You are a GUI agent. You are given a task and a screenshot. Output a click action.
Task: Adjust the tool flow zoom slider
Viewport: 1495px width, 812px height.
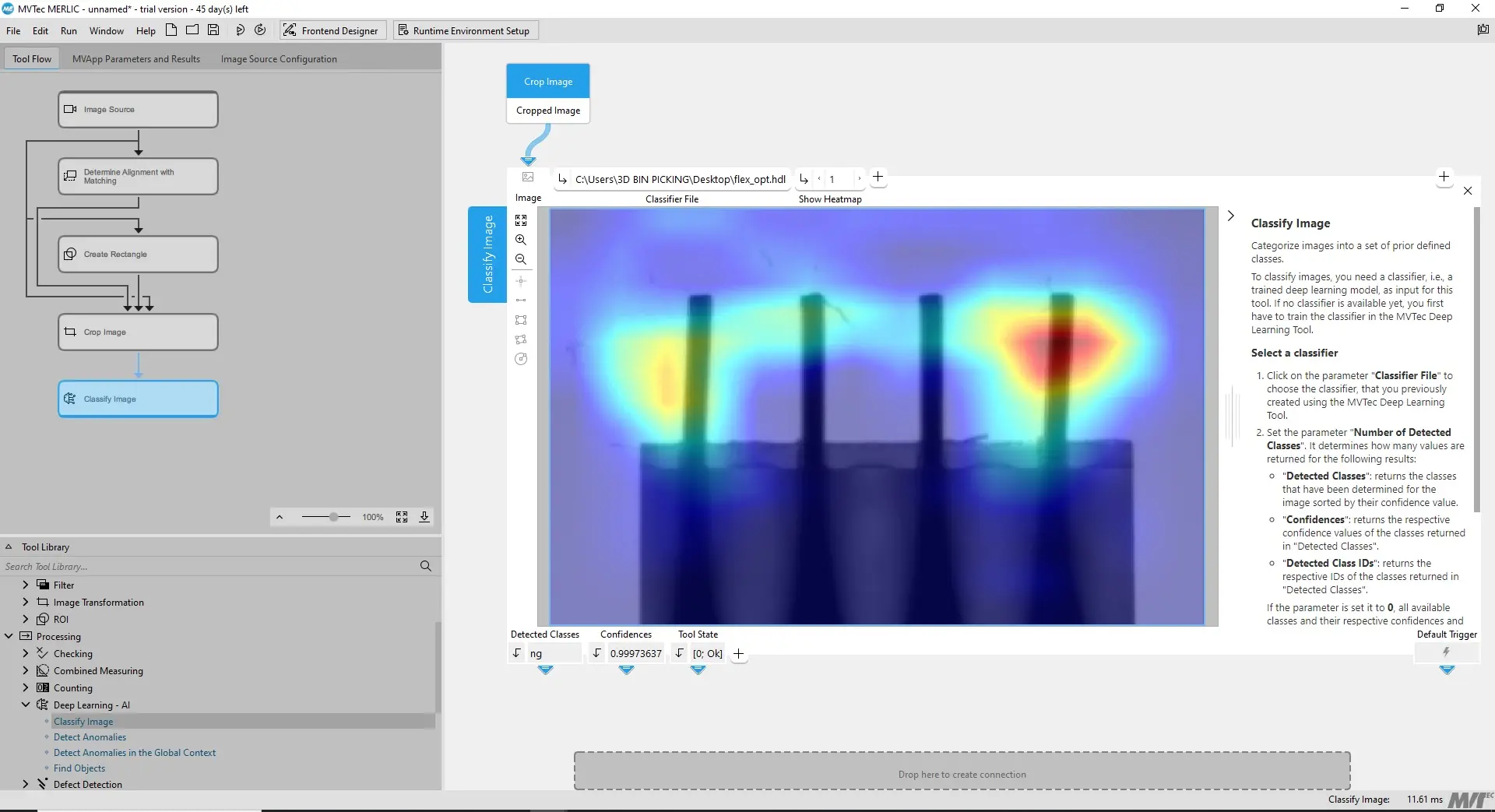[x=334, y=517]
